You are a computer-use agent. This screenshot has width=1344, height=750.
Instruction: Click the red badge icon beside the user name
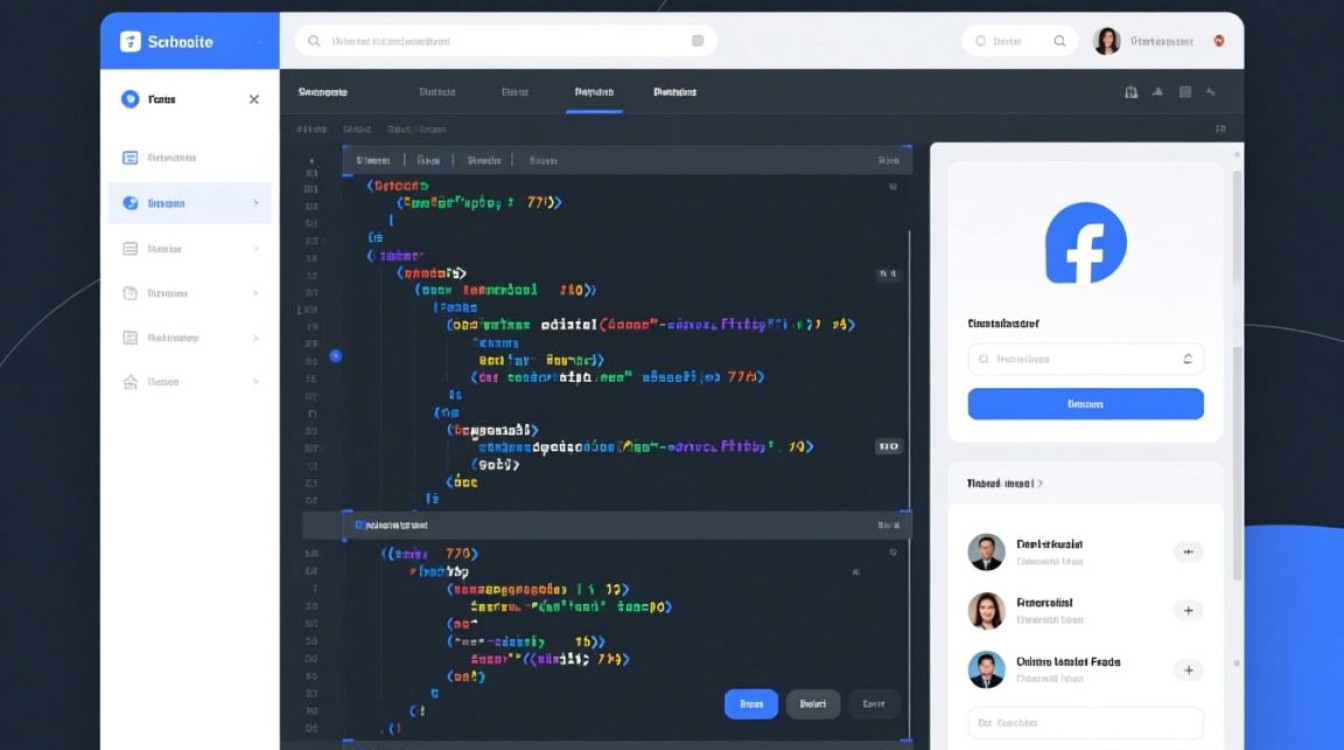point(1219,41)
